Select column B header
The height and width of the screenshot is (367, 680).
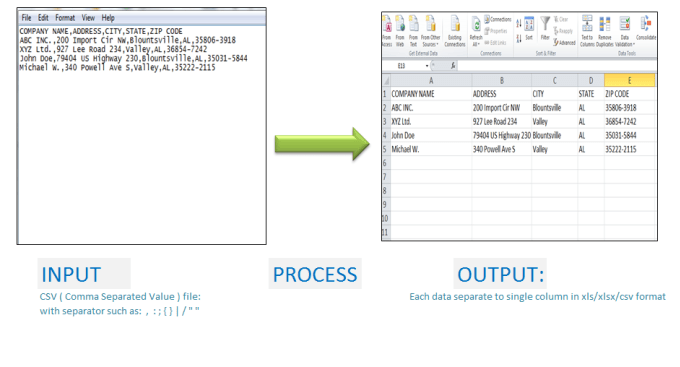pos(502,81)
